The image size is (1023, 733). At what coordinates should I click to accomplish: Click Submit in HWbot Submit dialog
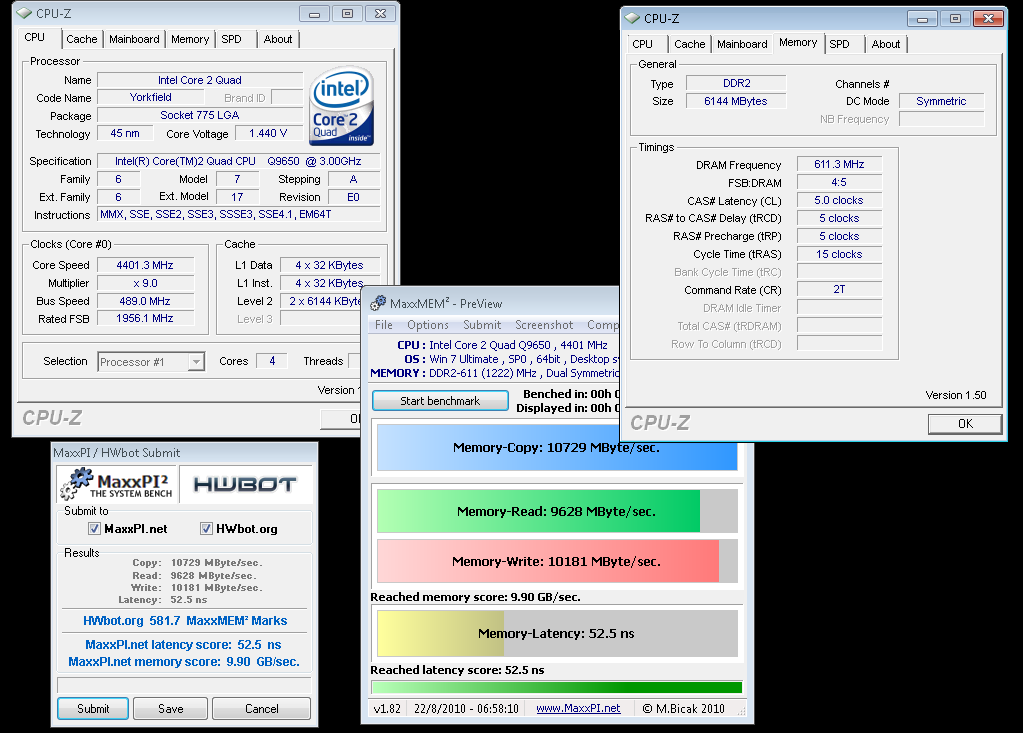[x=93, y=709]
